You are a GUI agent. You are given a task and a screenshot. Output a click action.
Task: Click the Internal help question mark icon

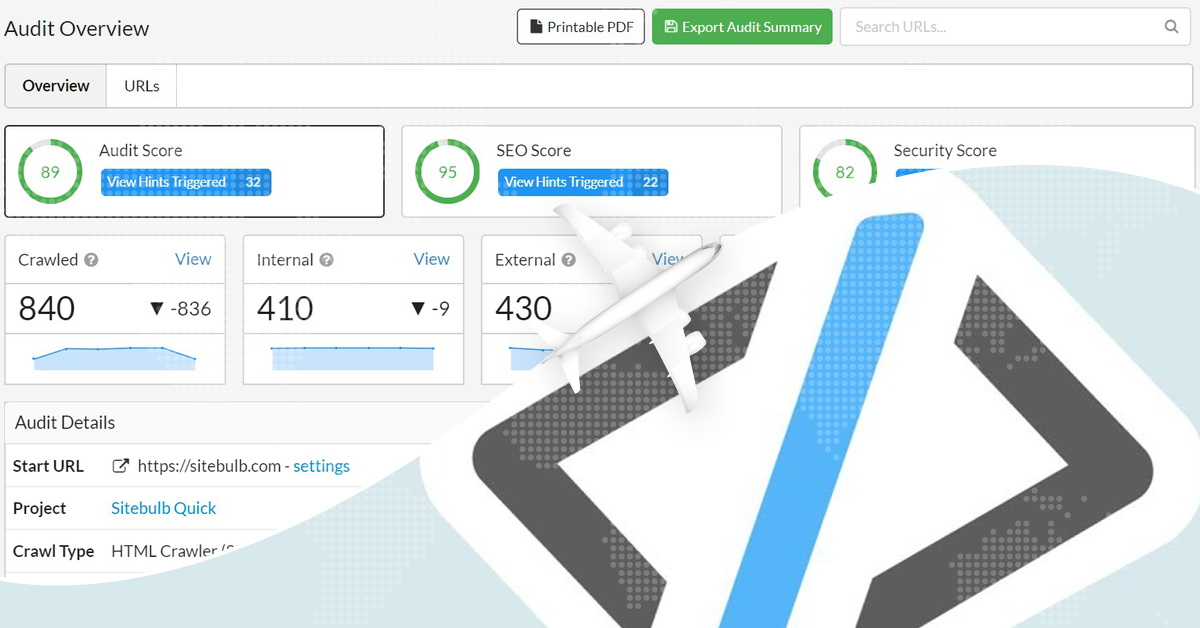[328, 259]
